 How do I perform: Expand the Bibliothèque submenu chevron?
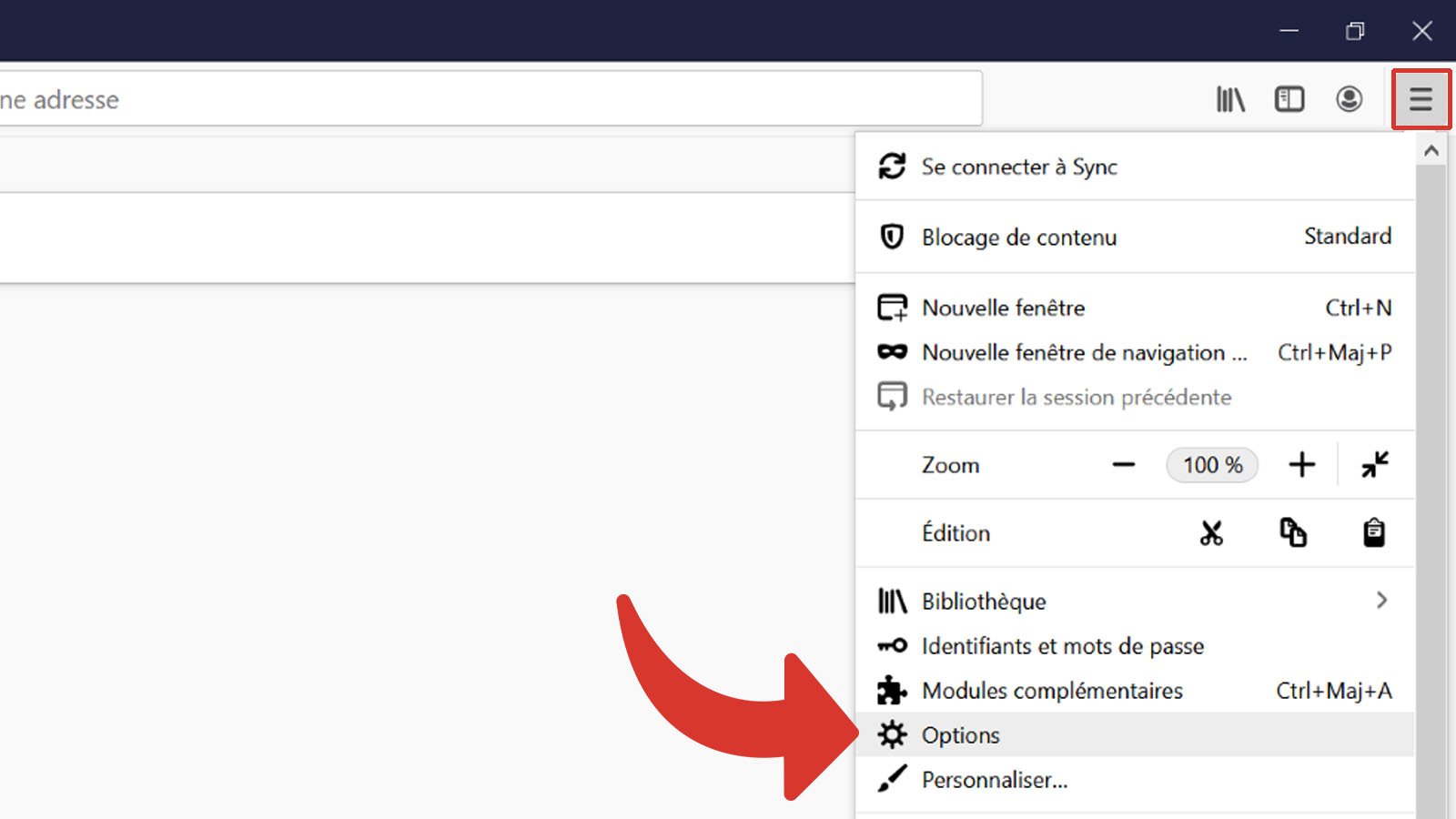pyautogui.click(x=1382, y=601)
